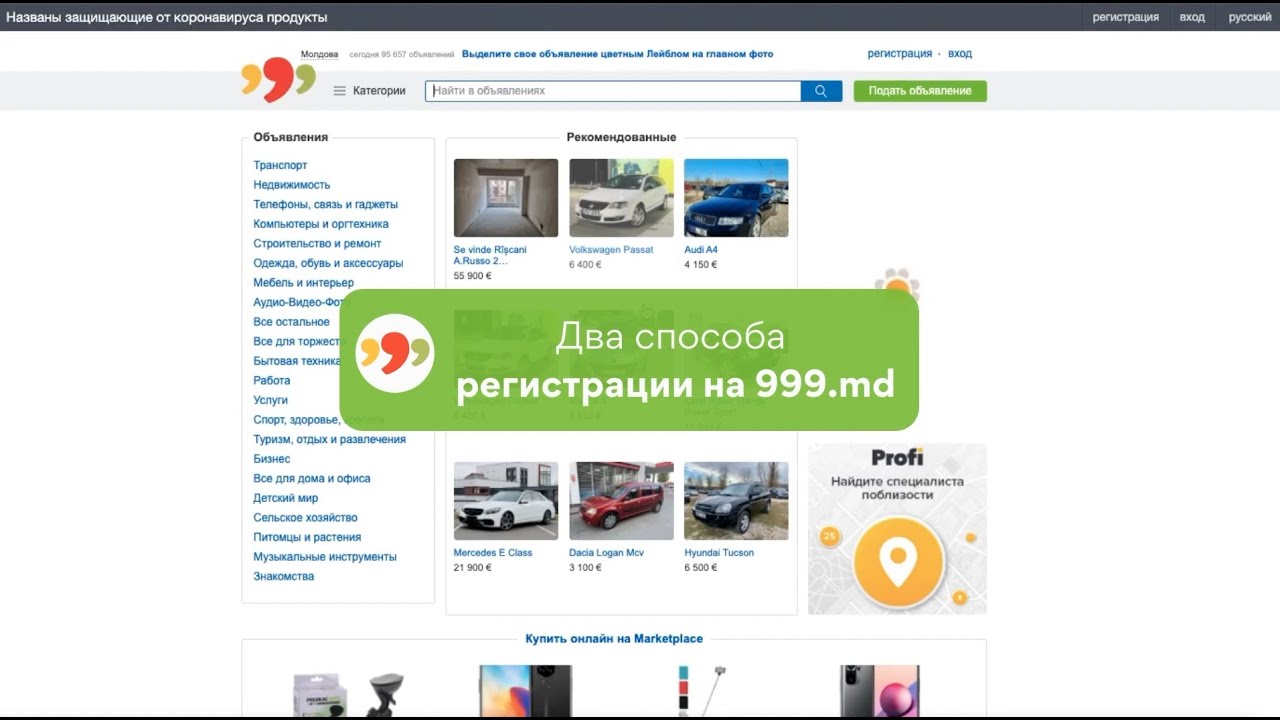Open the Mercedes E Class photo thumbnail
The image size is (1280, 720).
point(506,501)
